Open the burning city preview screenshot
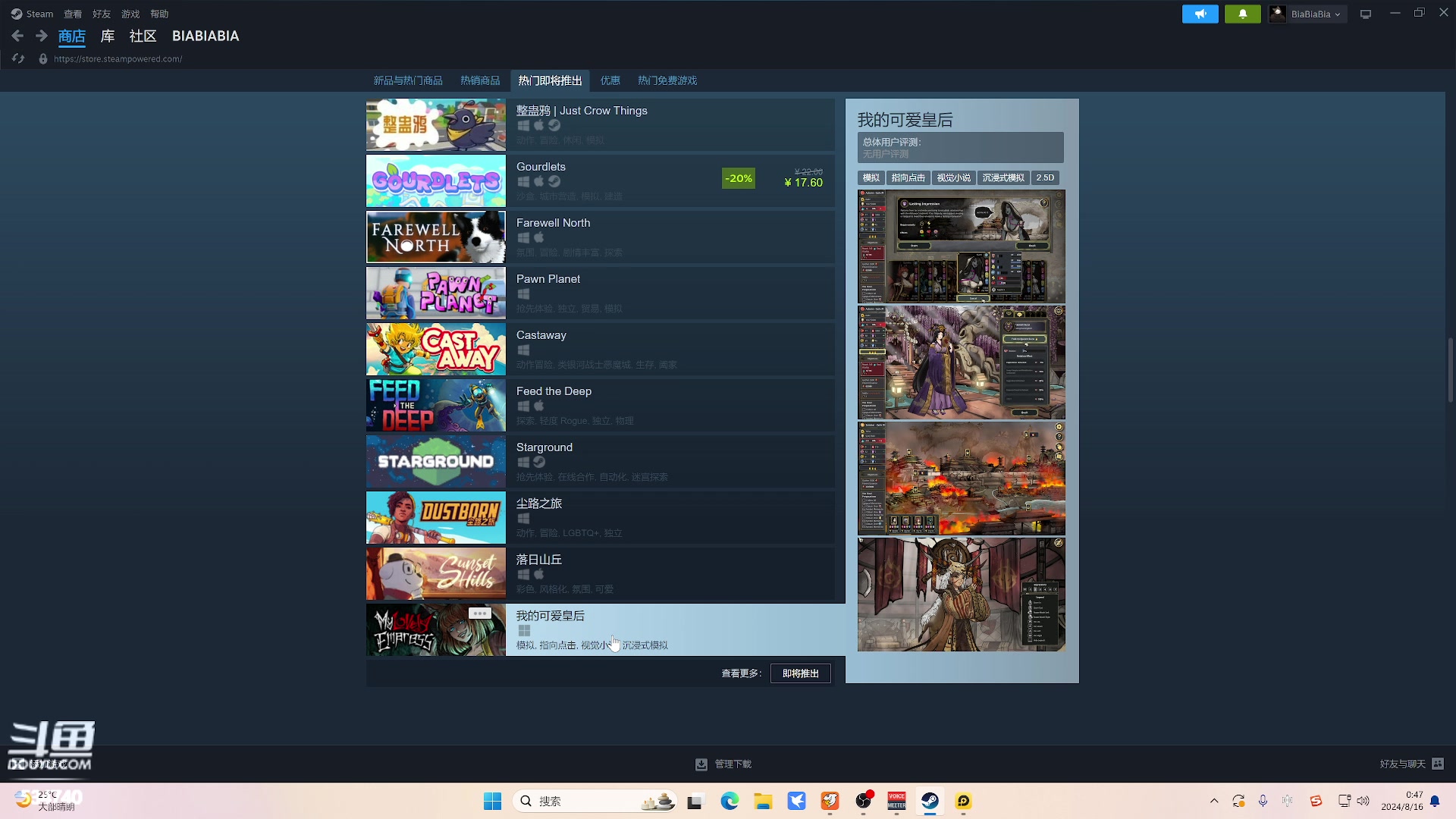The width and height of the screenshot is (1456, 819). click(962, 479)
